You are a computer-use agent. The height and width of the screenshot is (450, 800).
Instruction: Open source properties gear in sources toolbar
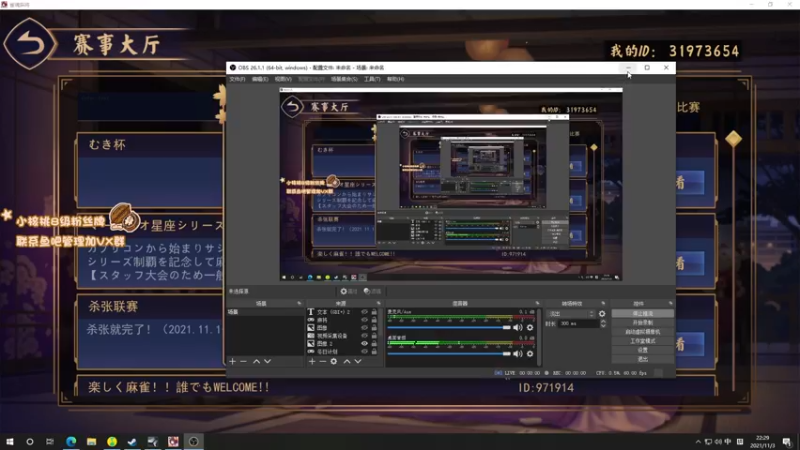(334, 361)
